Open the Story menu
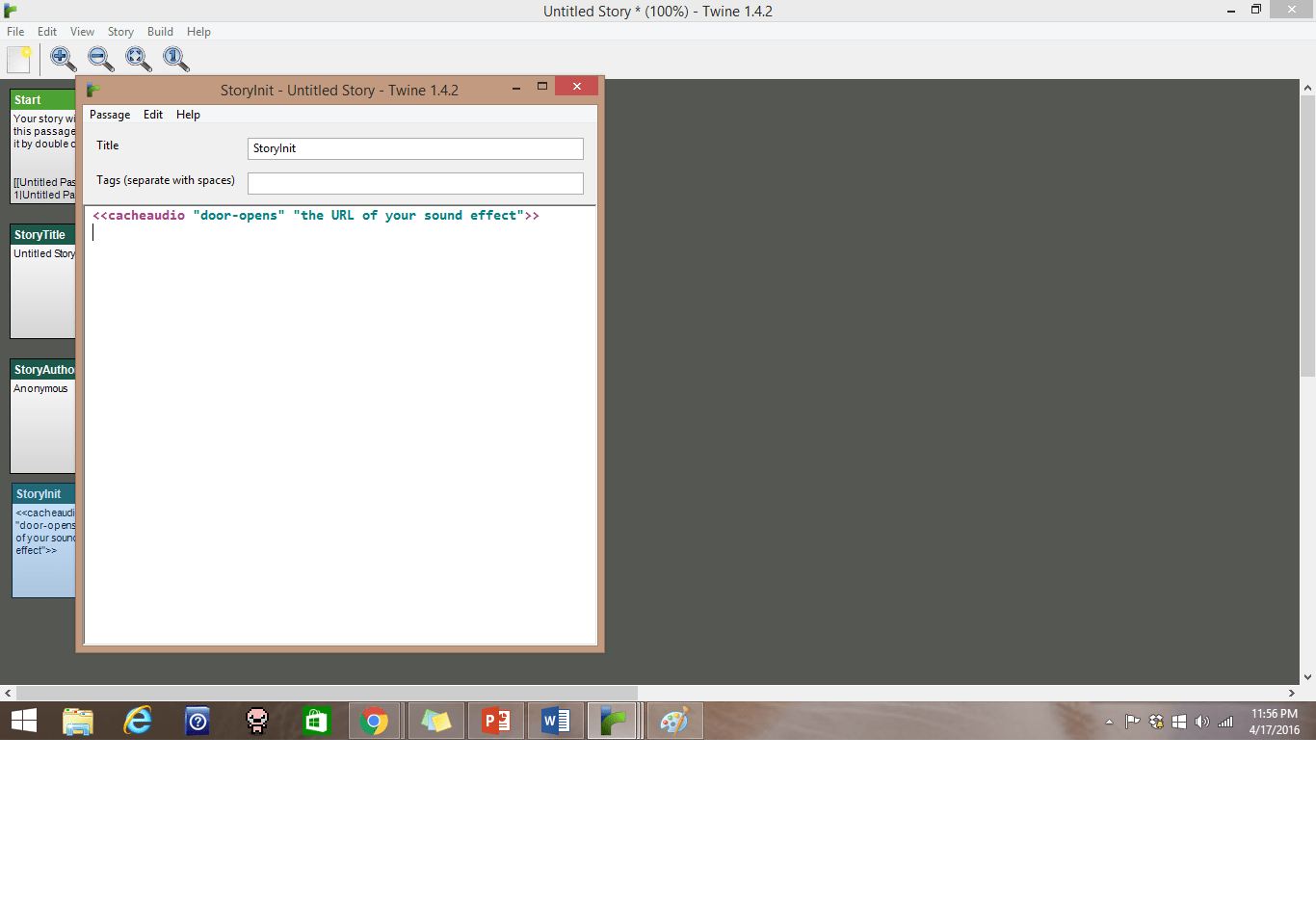The height and width of the screenshot is (921, 1316). point(120,32)
